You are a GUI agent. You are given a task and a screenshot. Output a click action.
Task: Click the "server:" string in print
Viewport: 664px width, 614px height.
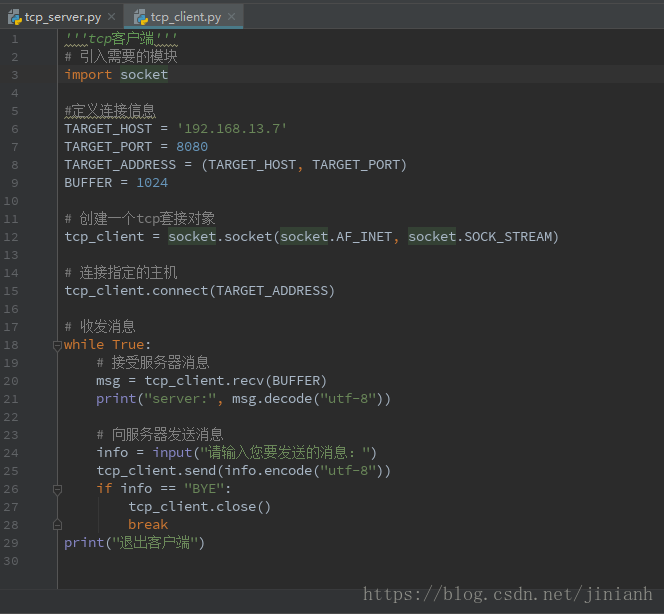pyautogui.click(x=180, y=399)
